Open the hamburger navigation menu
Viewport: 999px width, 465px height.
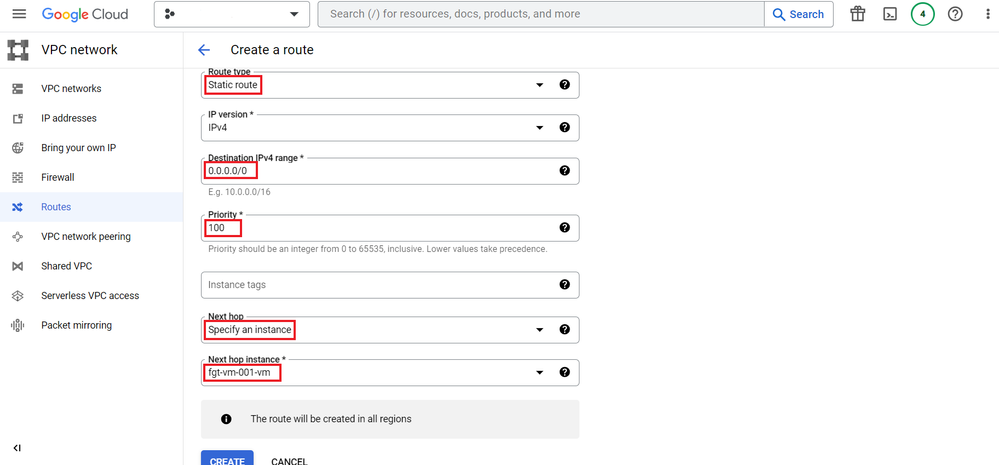pos(19,14)
